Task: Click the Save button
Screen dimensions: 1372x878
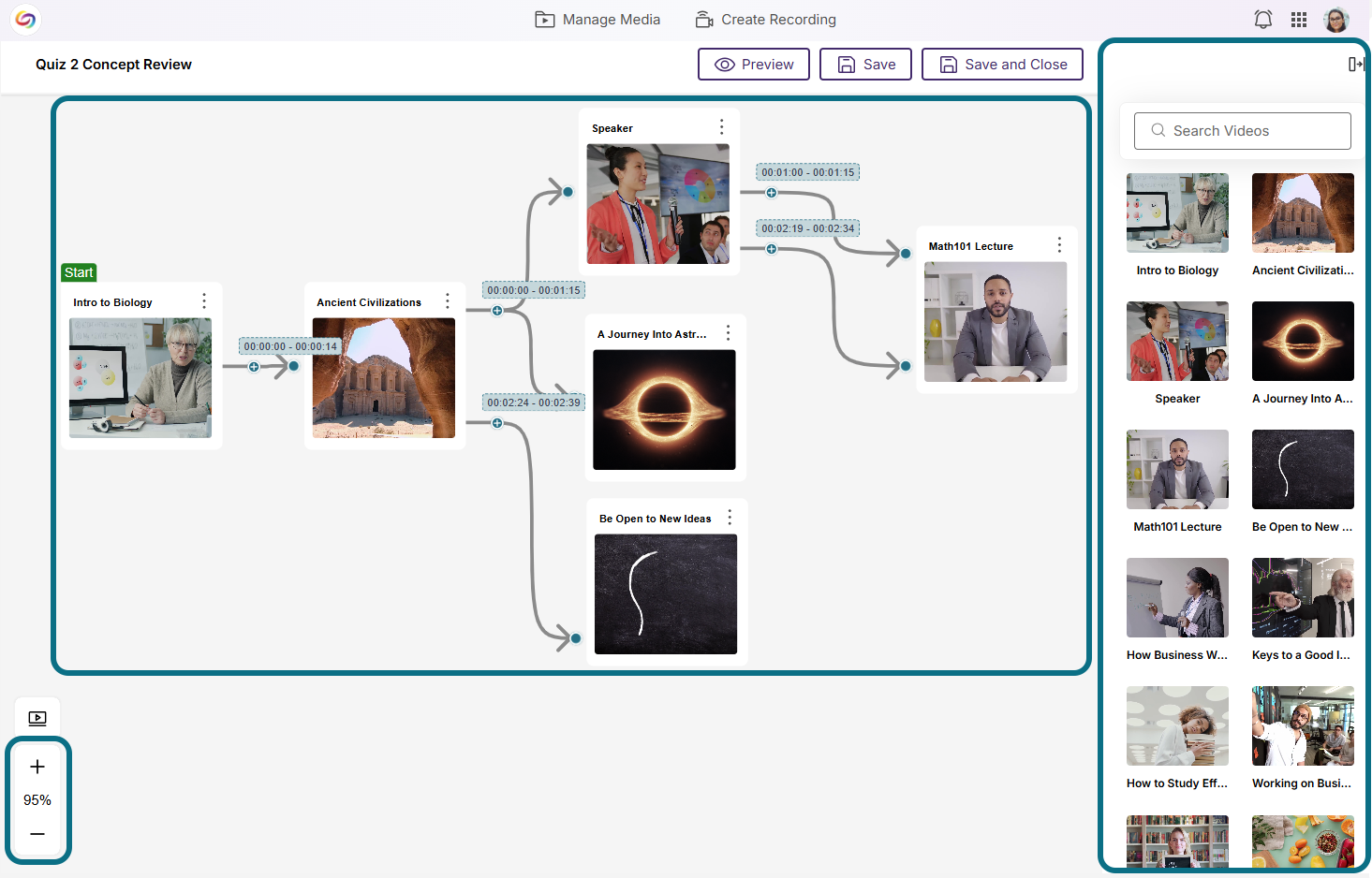Action: click(865, 65)
